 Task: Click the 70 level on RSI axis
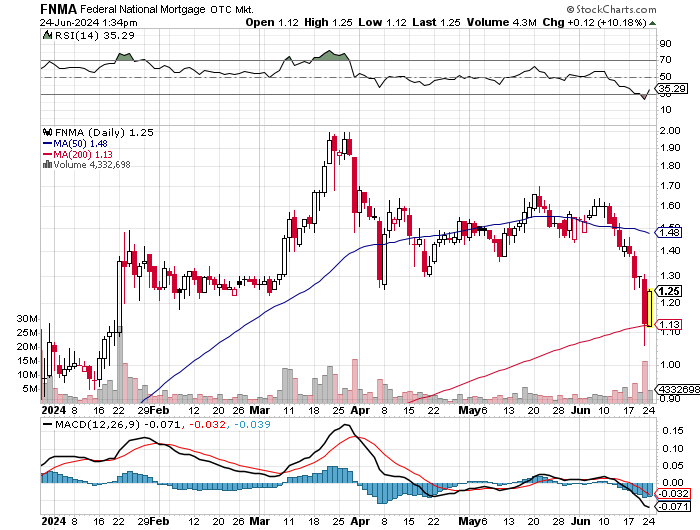665,60
